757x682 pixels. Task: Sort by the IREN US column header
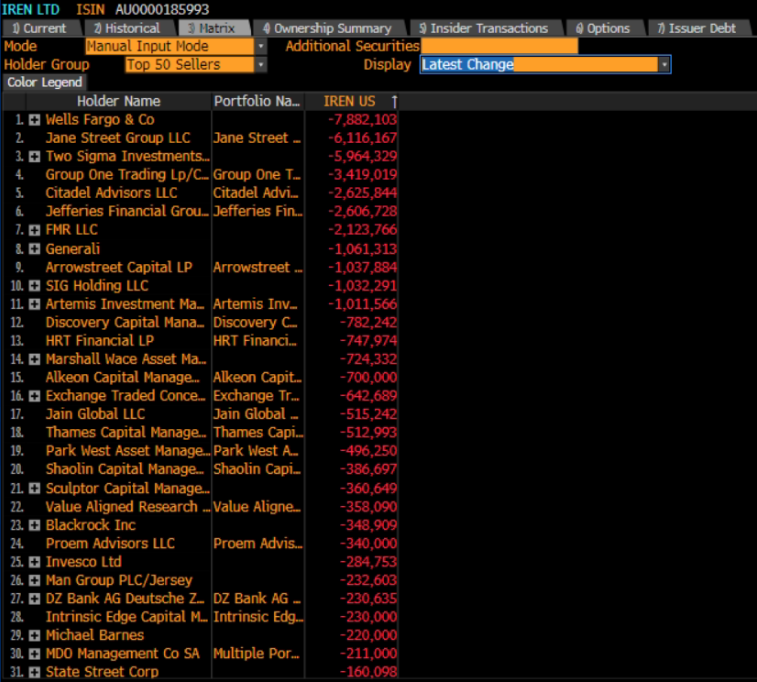coord(349,101)
